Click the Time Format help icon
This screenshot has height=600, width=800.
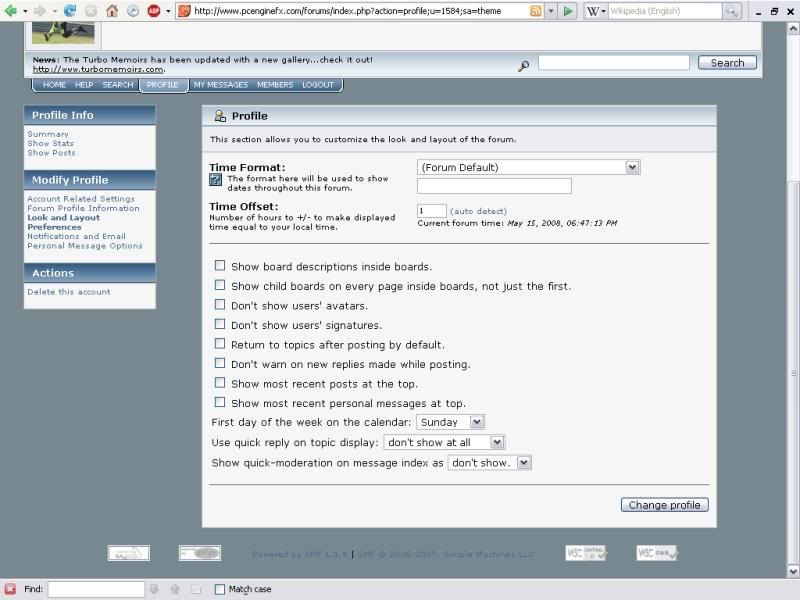pos(215,179)
